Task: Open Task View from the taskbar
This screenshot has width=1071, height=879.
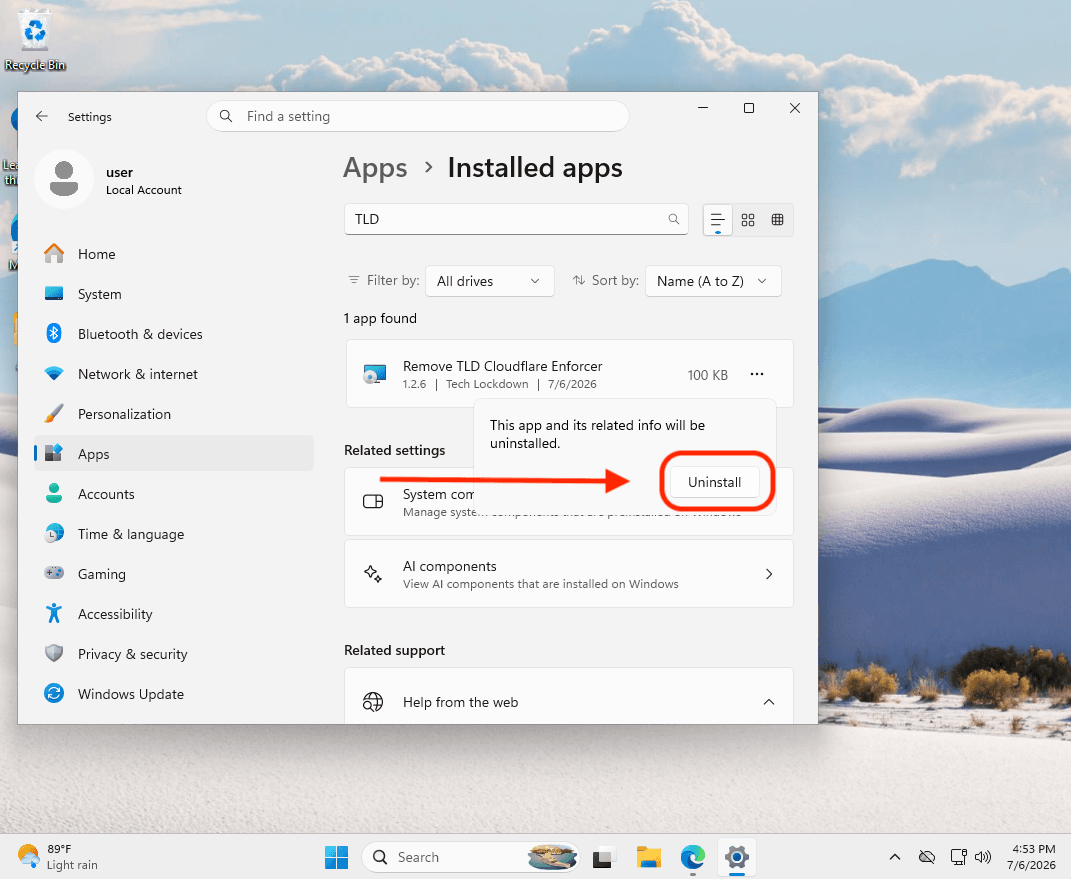Action: (604, 857)
